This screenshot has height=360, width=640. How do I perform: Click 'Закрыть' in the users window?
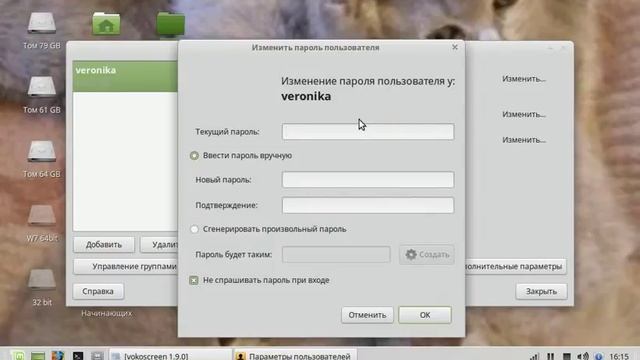[x=541, y=291]
